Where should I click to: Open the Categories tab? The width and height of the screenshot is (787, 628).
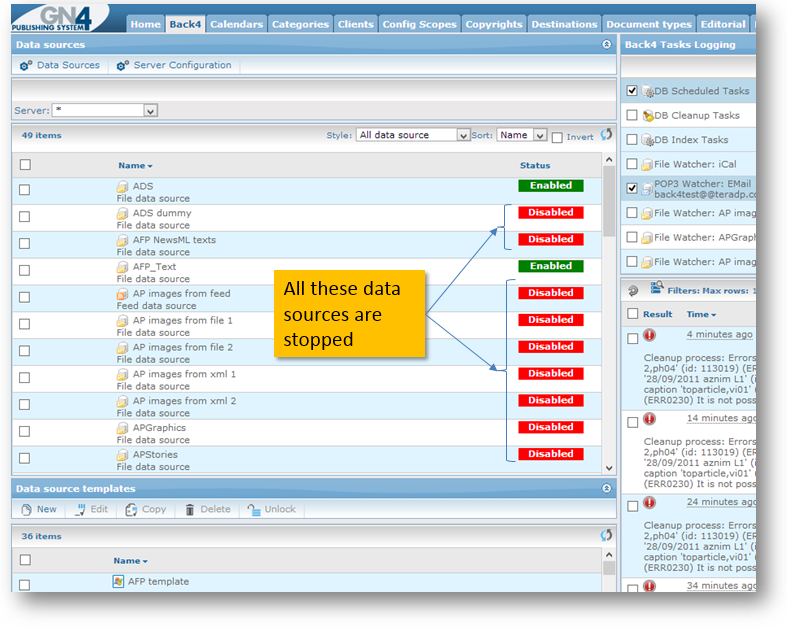point(300,24)
